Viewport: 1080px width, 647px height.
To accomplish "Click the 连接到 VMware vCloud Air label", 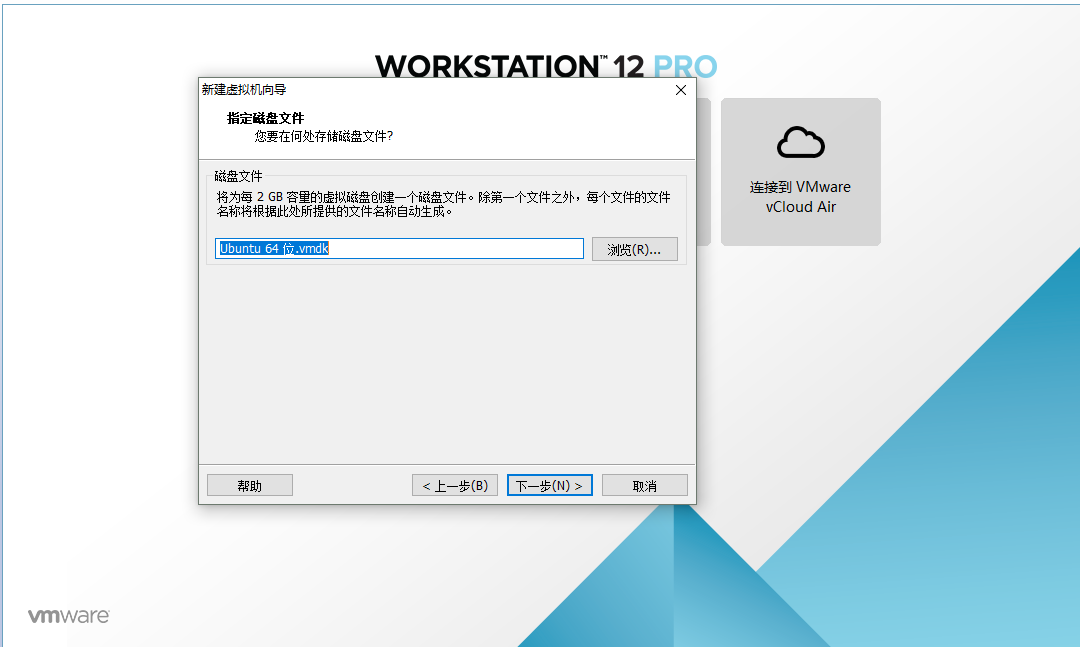I will tap(800, 197).
